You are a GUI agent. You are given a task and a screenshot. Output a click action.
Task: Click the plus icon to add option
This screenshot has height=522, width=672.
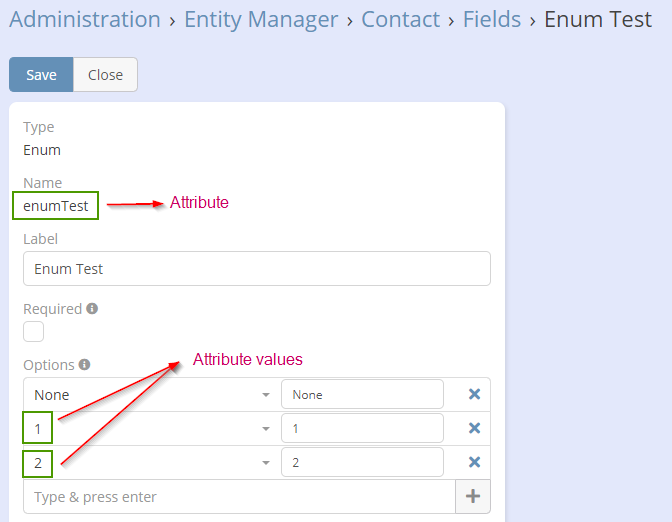(x=473, y=497)
